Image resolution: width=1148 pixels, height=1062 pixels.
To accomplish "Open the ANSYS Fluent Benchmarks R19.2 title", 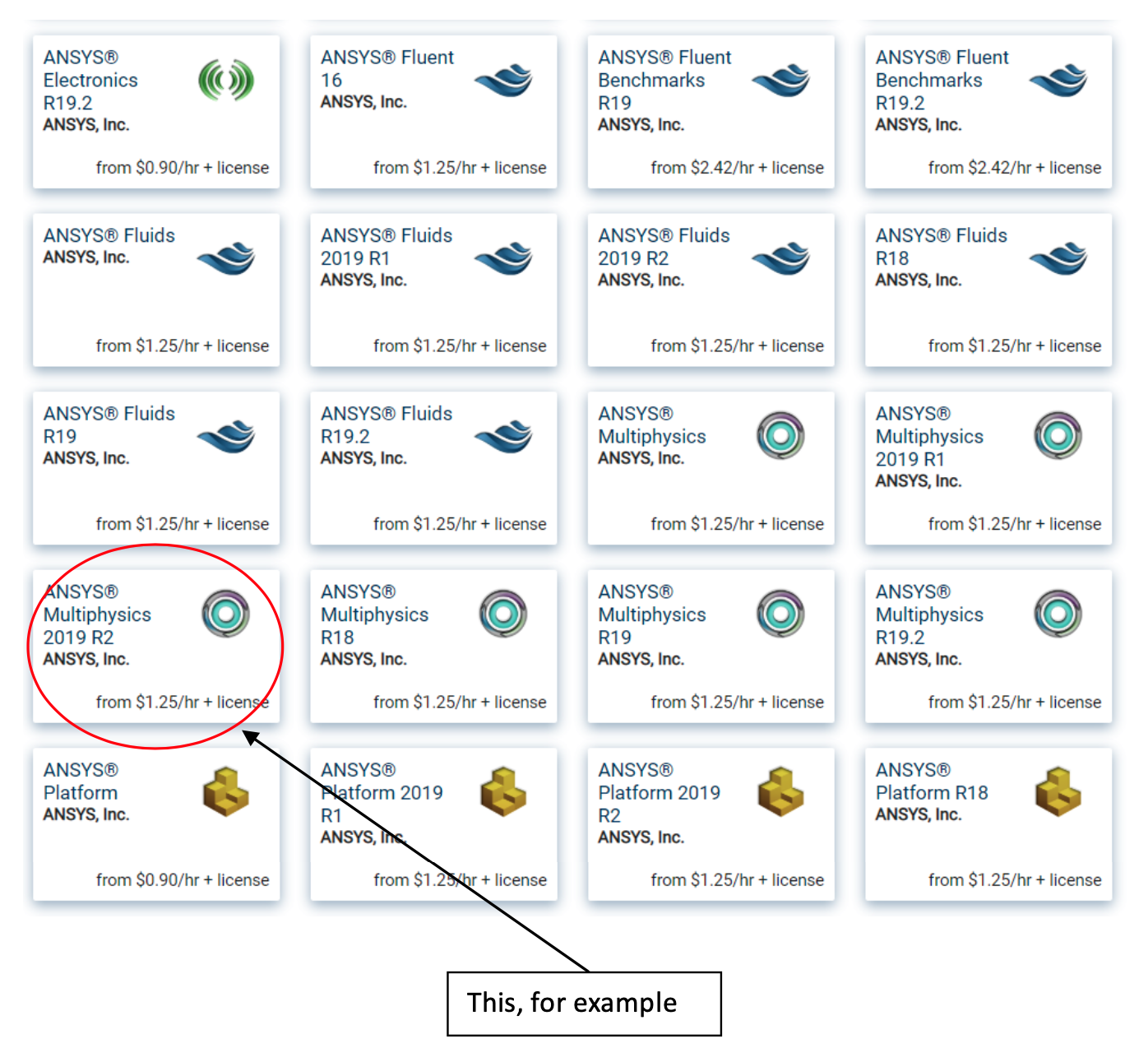I will (x=942, y=80).
